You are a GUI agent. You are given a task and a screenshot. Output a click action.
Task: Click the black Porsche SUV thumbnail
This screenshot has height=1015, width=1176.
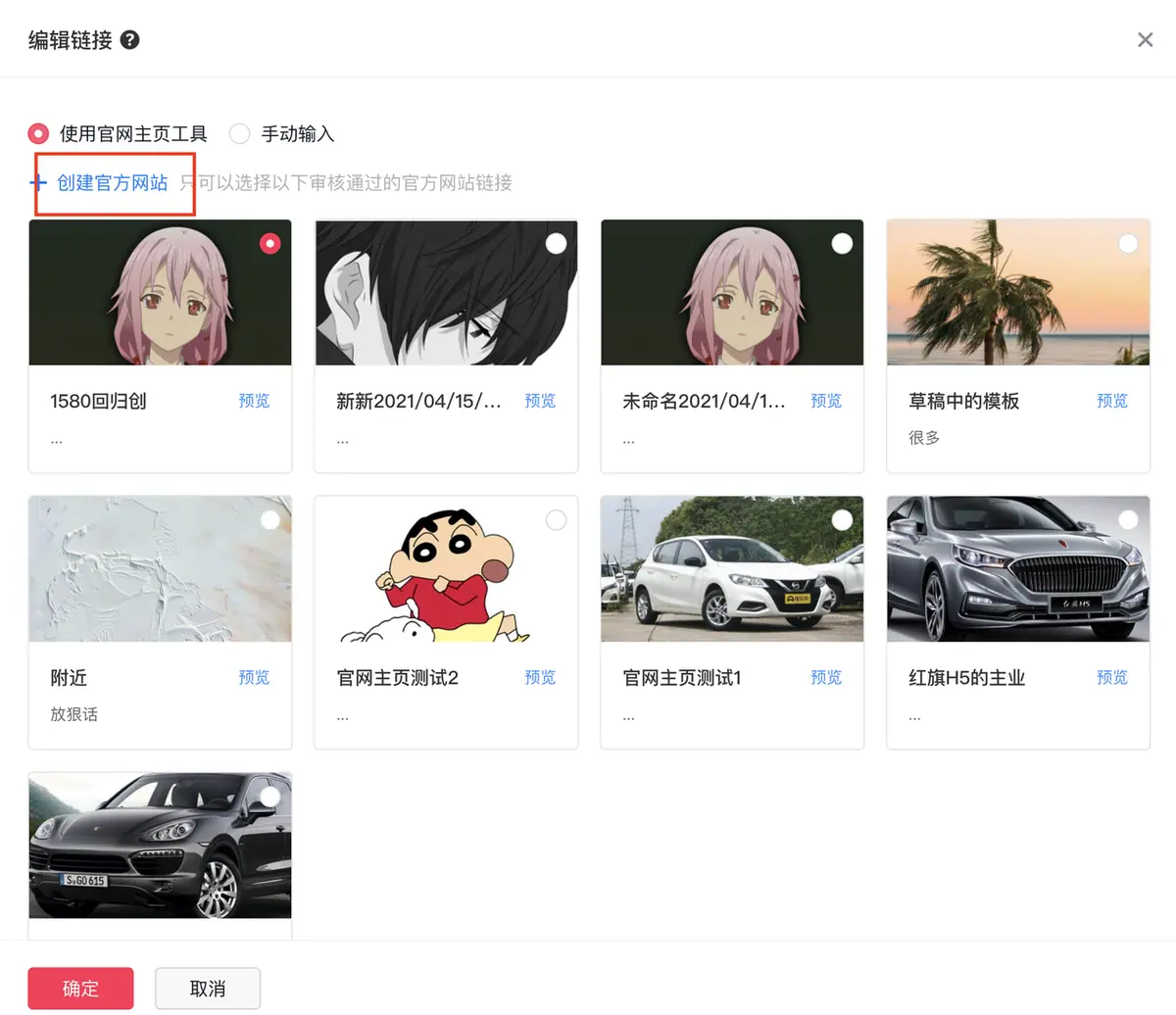pos(160,845)
